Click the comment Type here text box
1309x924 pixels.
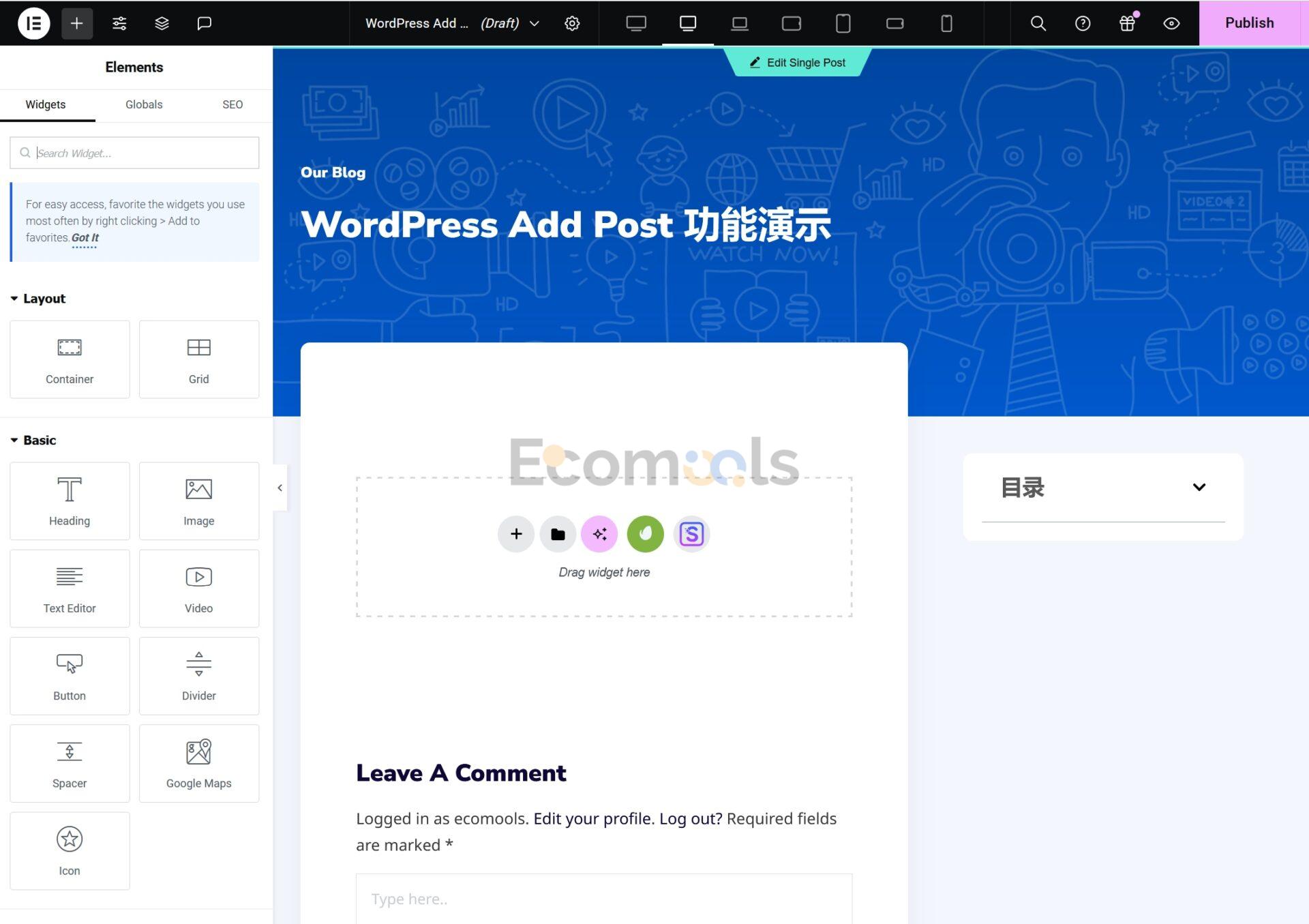point(604,899)
